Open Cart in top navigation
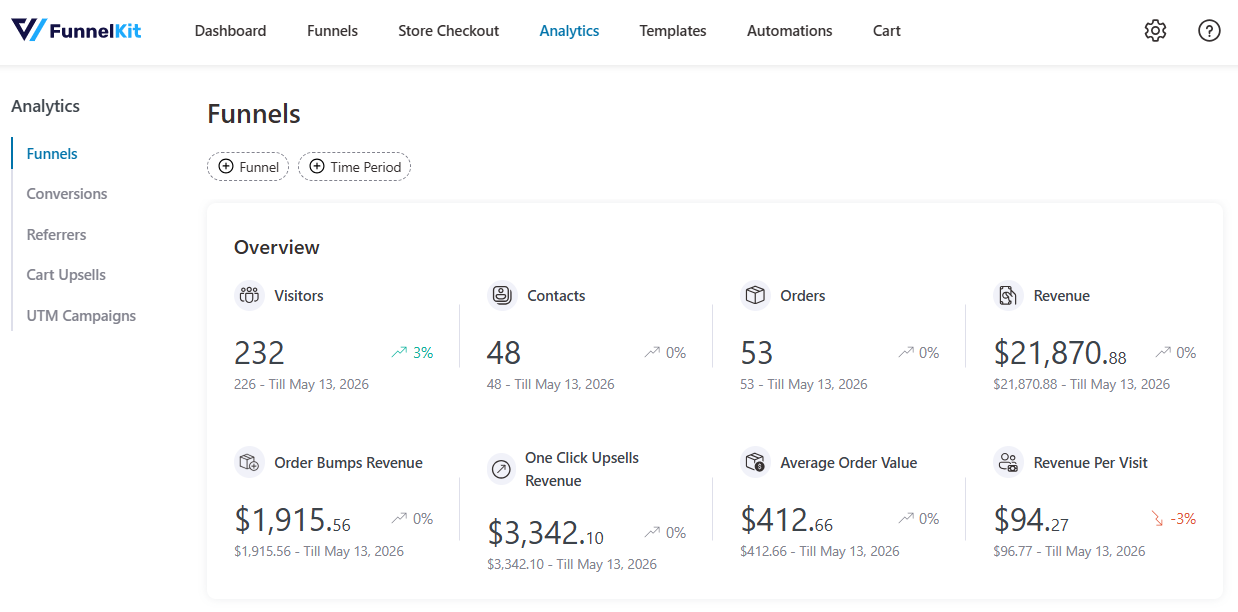 click(x=886, y=31)
